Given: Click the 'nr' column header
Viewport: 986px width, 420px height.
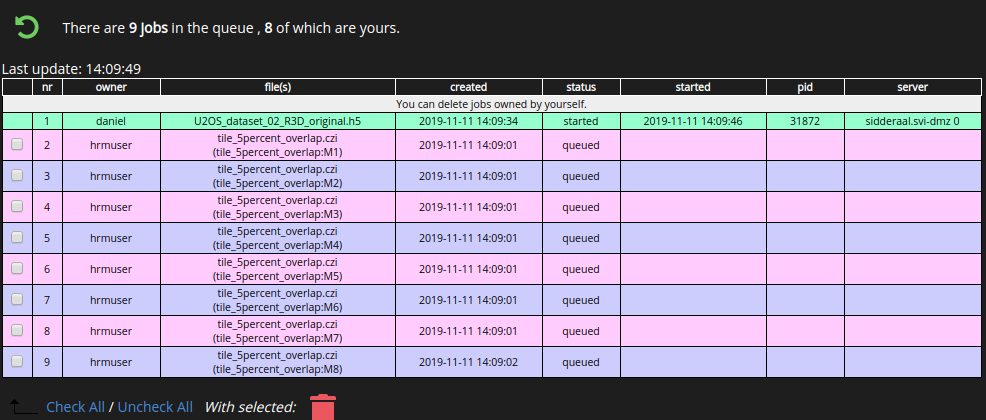Looking at the screenshot, I should 47,87.
